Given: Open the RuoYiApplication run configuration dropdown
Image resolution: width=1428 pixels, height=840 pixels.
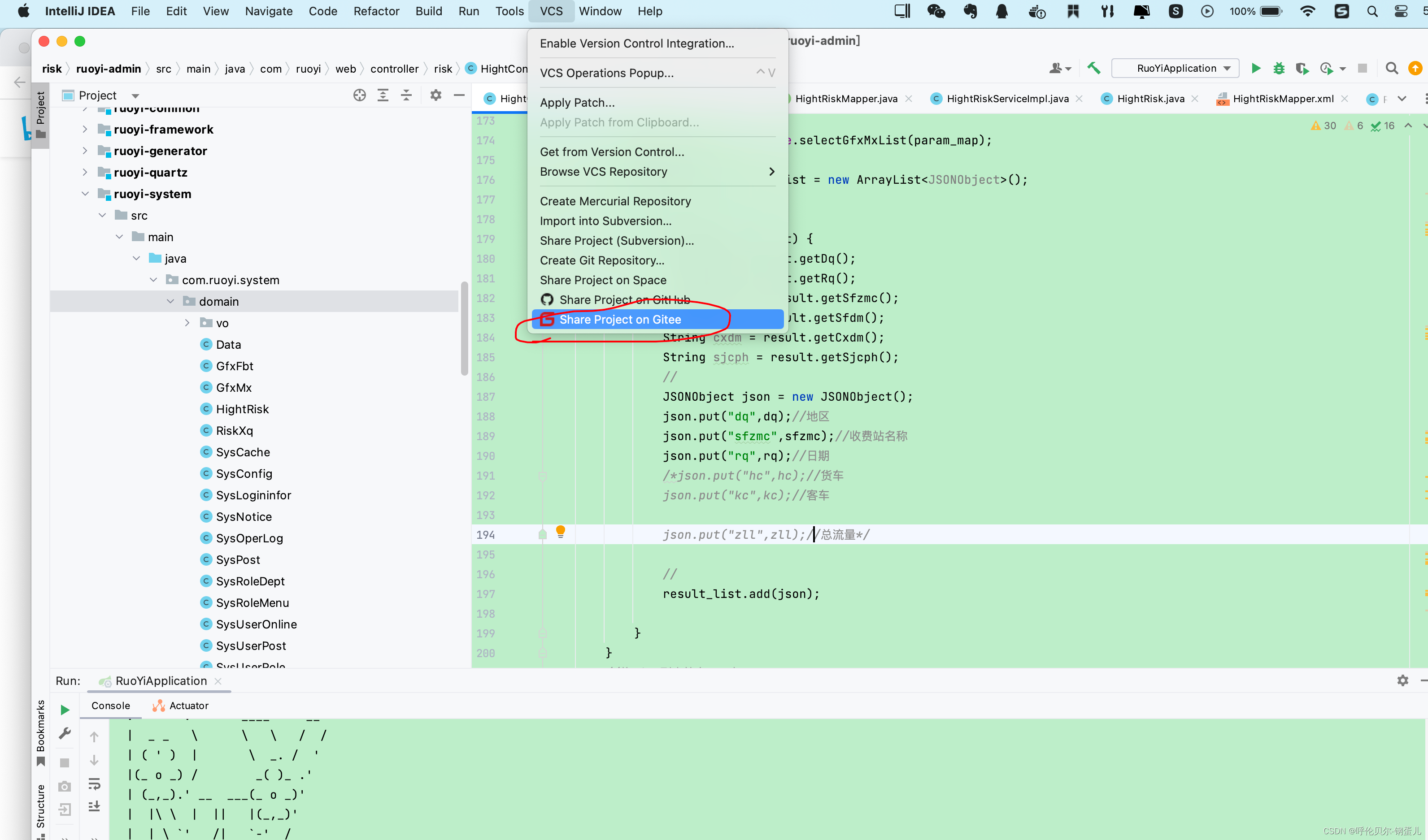Looking at the screenshot, I should pos(1176,69).
